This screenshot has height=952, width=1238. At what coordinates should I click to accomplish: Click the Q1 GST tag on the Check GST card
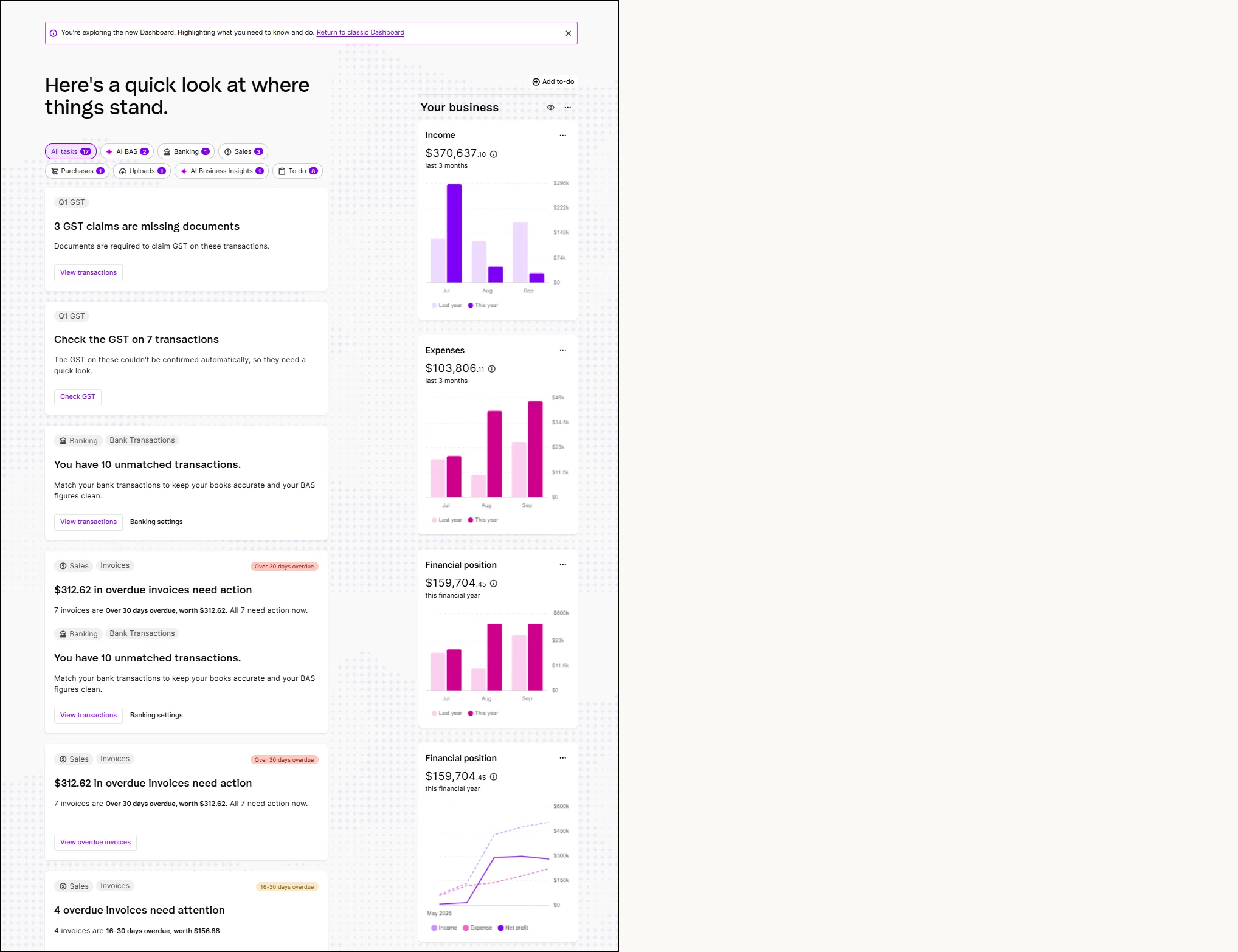pyautogui.click(x=72, y=316)
